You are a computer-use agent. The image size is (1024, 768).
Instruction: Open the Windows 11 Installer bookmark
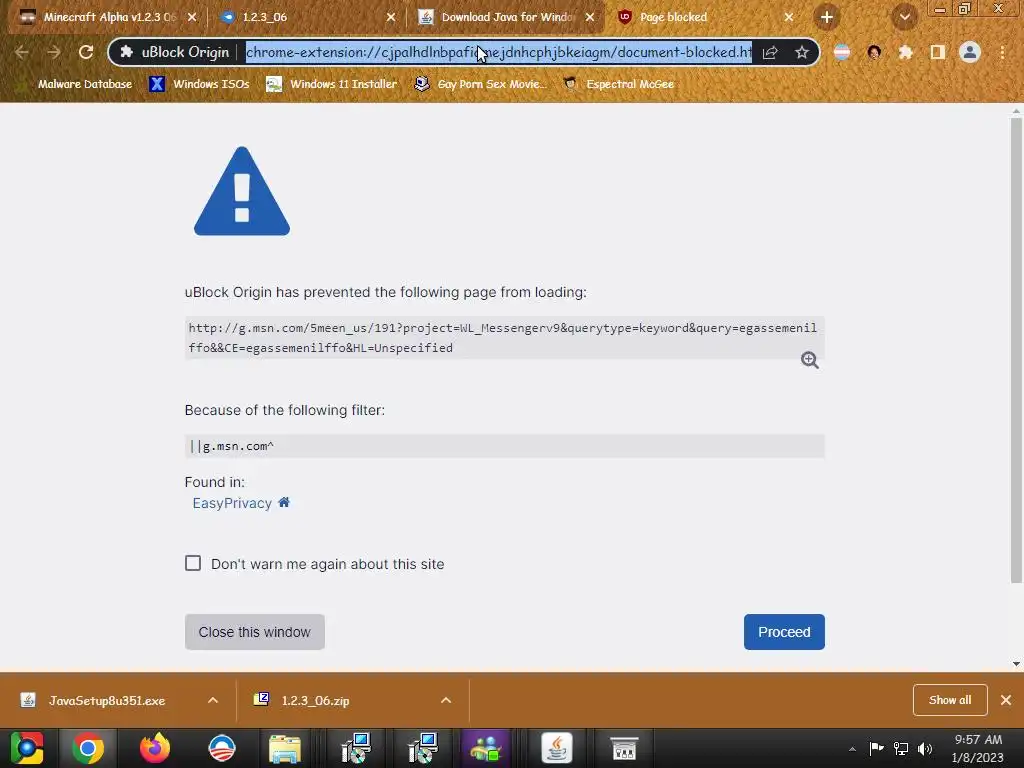click(332, 84)
